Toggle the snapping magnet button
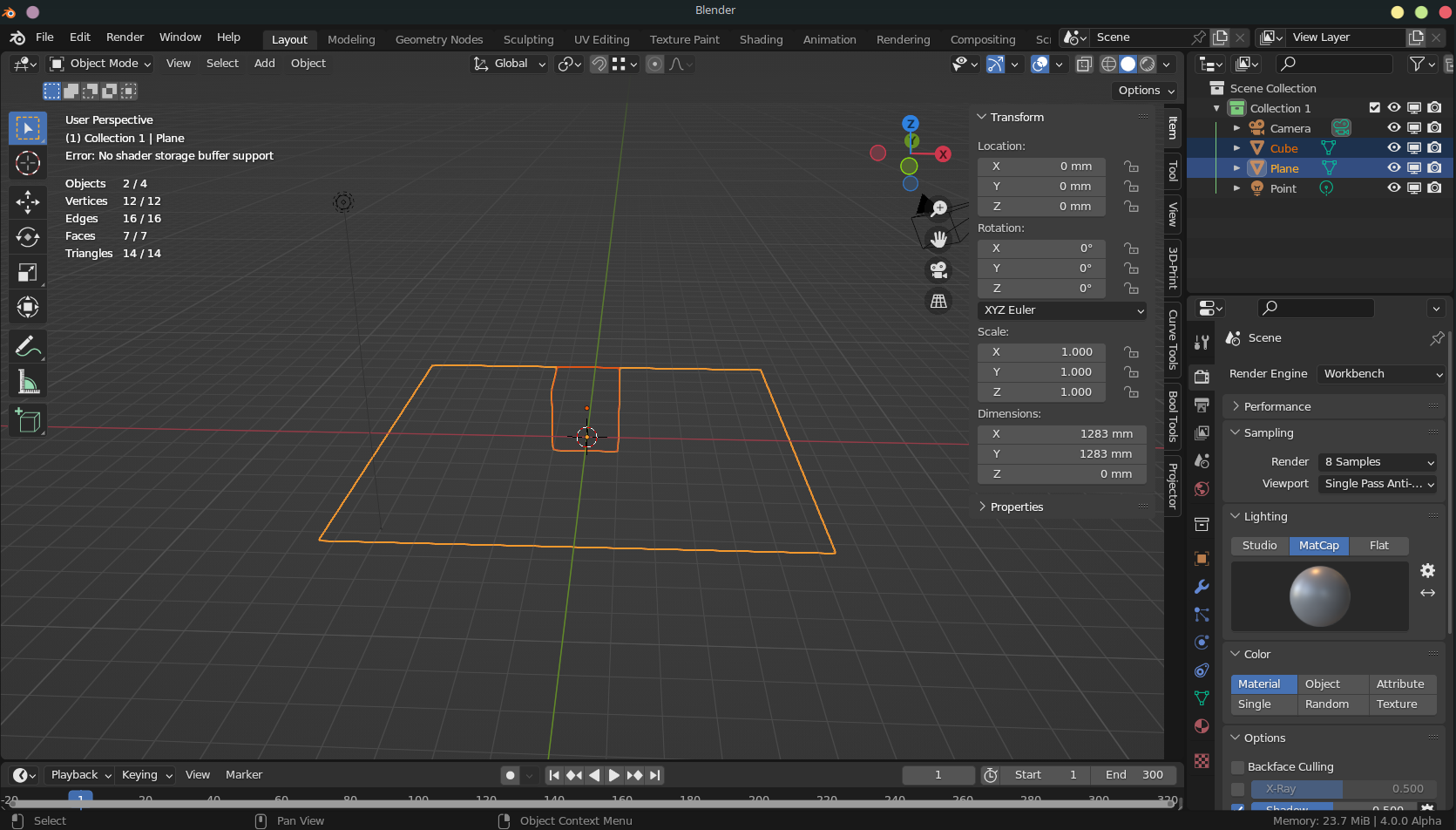The width and height of the screenshot is (1456, 830). point(599,64)
